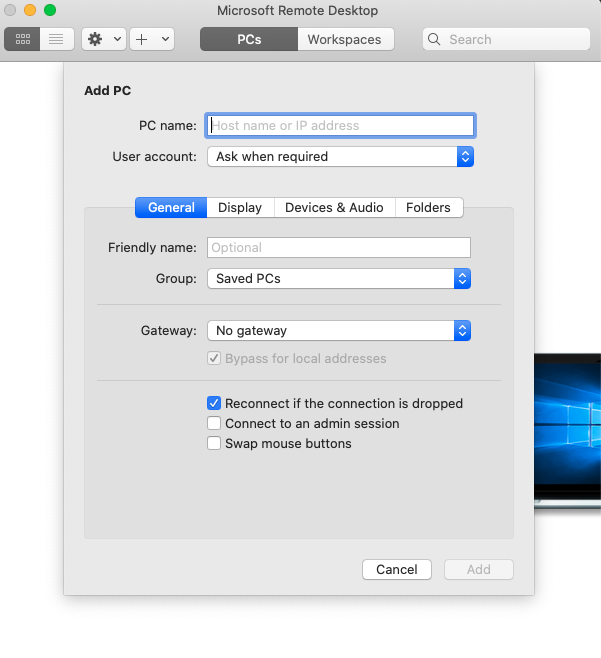
Task: Open the Devices & Audio tab
Action: [x=334, y=207]
